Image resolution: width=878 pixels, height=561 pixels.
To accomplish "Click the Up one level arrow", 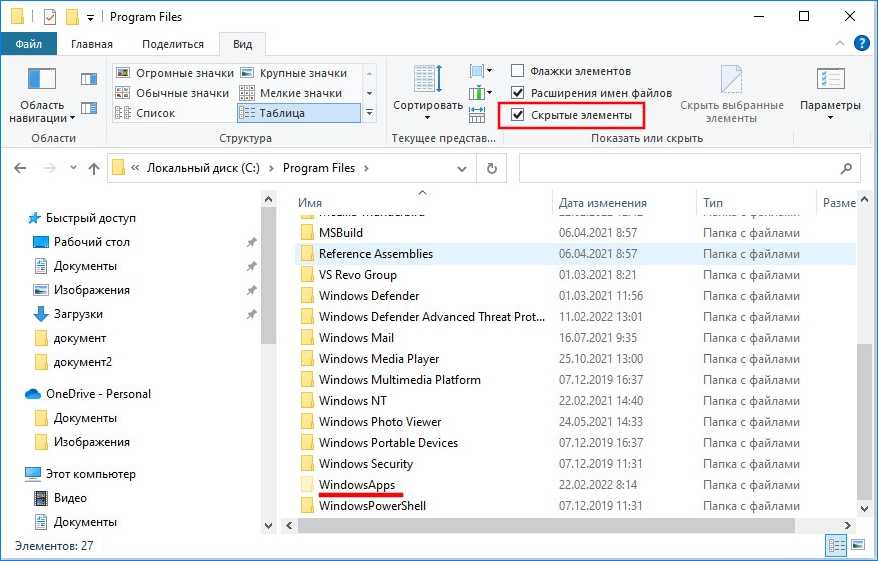I will 93,168.
